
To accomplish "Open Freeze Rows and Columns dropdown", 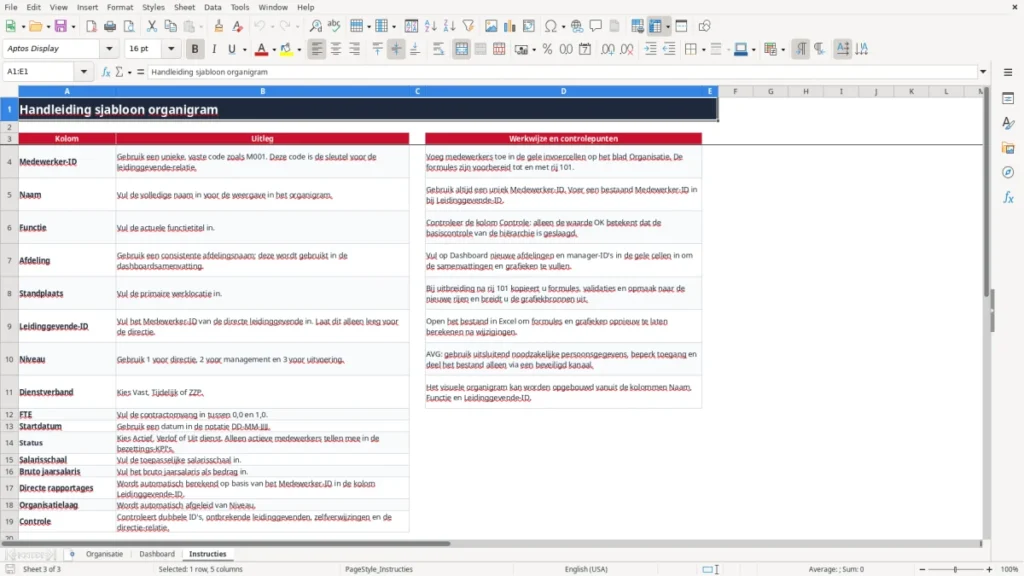I will 667,27.
